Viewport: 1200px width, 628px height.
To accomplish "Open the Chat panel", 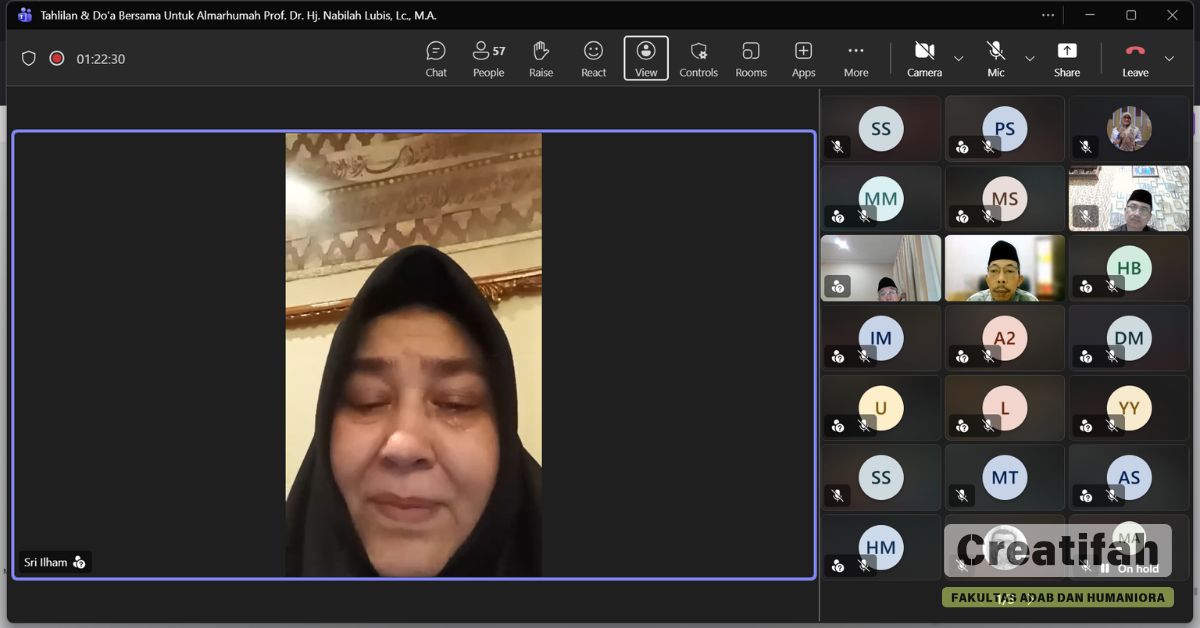I will click(x=436, y=58).
